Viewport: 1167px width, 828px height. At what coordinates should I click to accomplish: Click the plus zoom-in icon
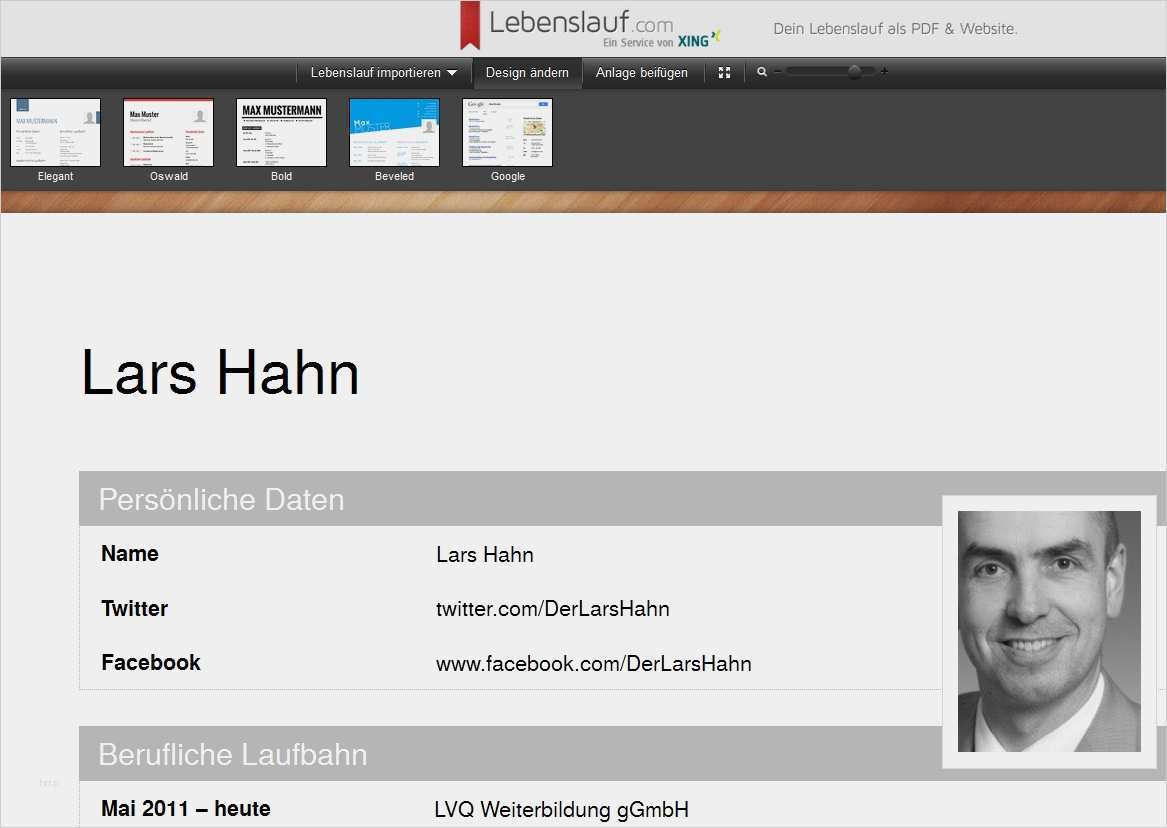pos(884,72)
